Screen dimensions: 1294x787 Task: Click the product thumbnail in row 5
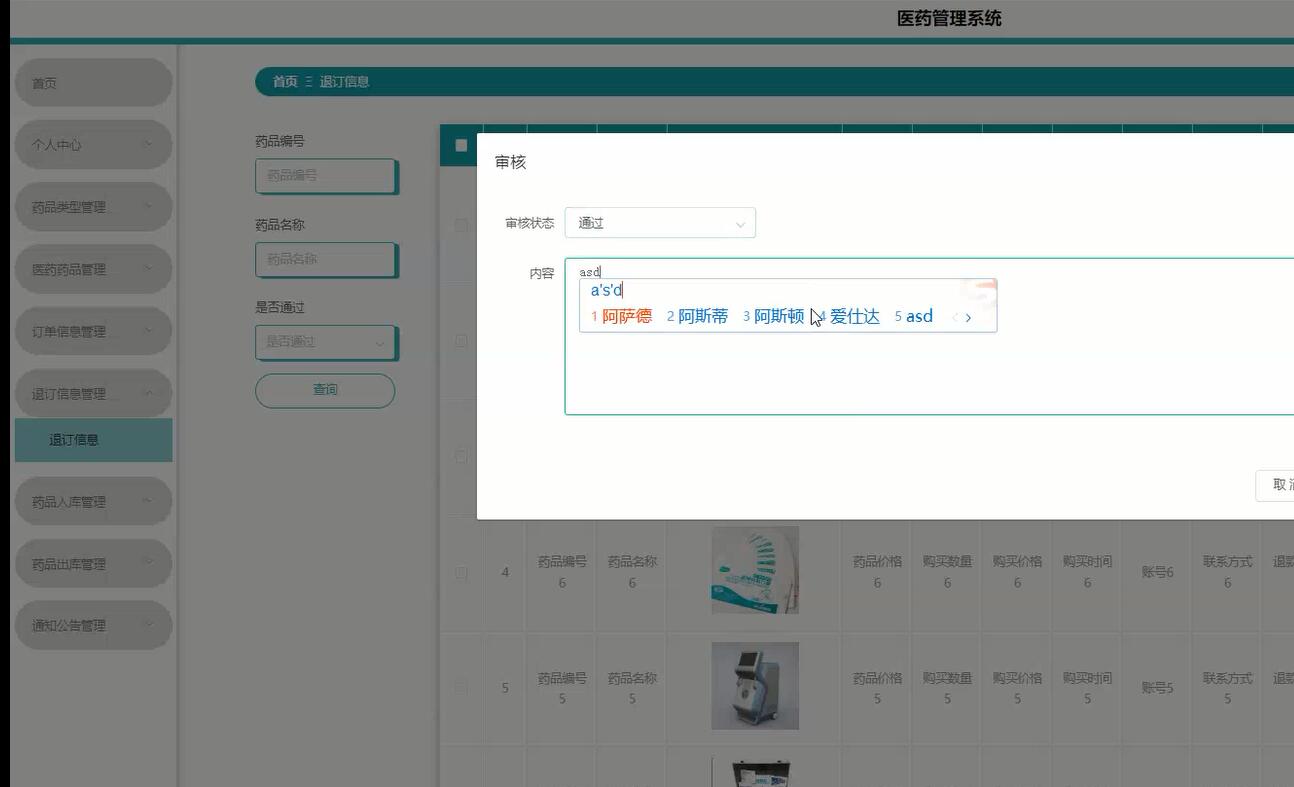755,686
